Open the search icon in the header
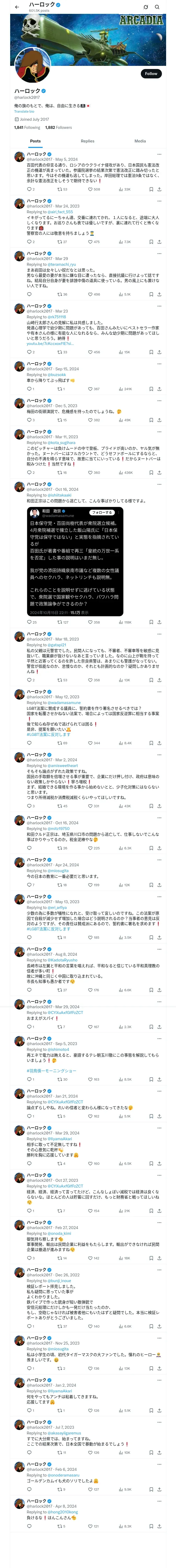176x1568 pixels. tap(157, 7)
